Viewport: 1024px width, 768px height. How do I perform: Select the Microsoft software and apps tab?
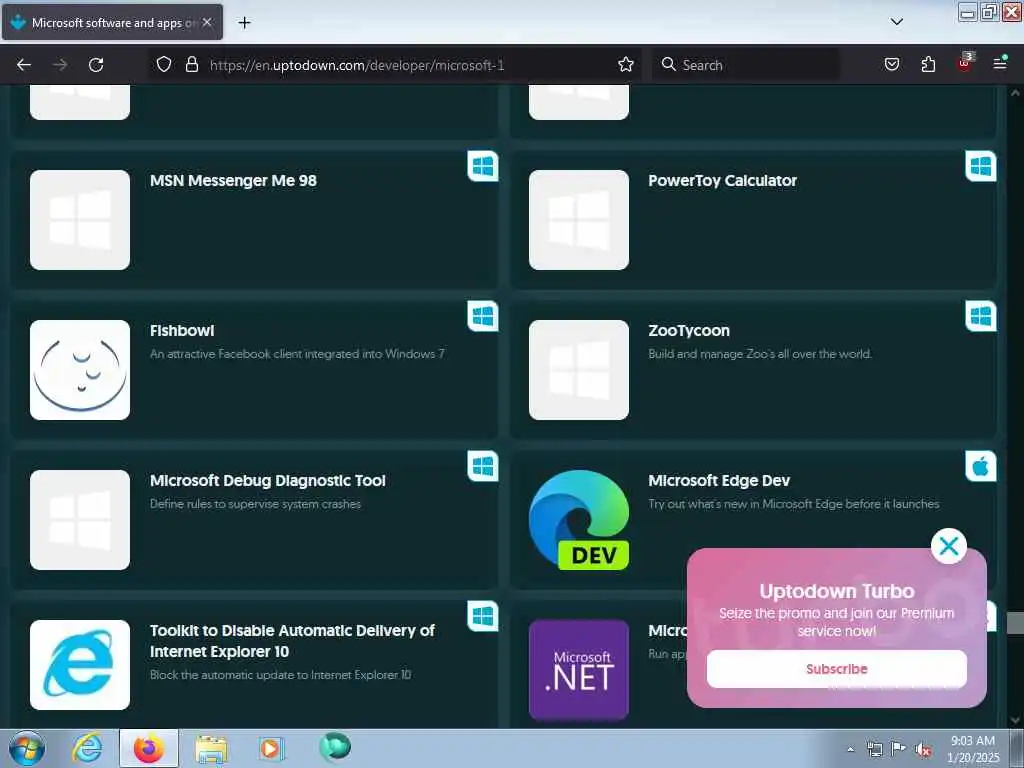pos(112,22)
